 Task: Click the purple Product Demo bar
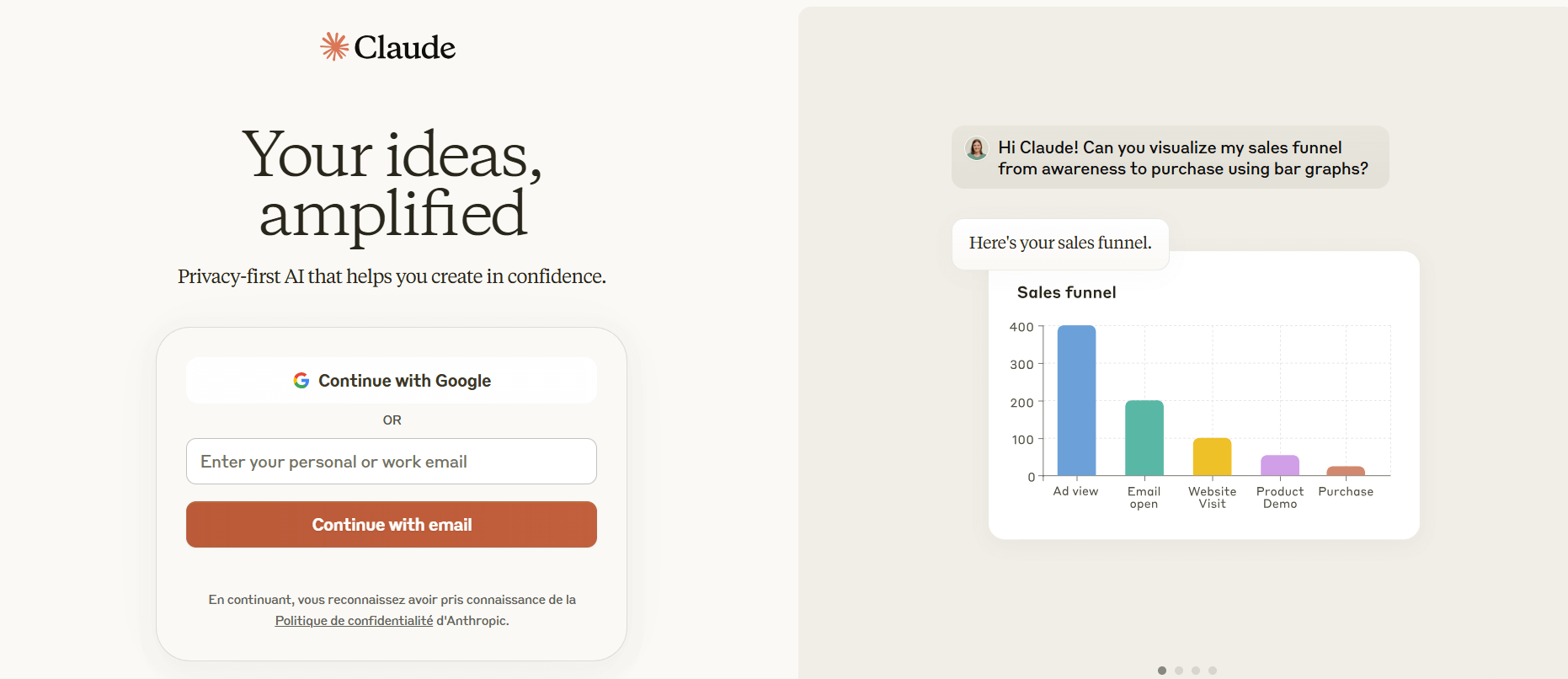(x=1280, y=466)
